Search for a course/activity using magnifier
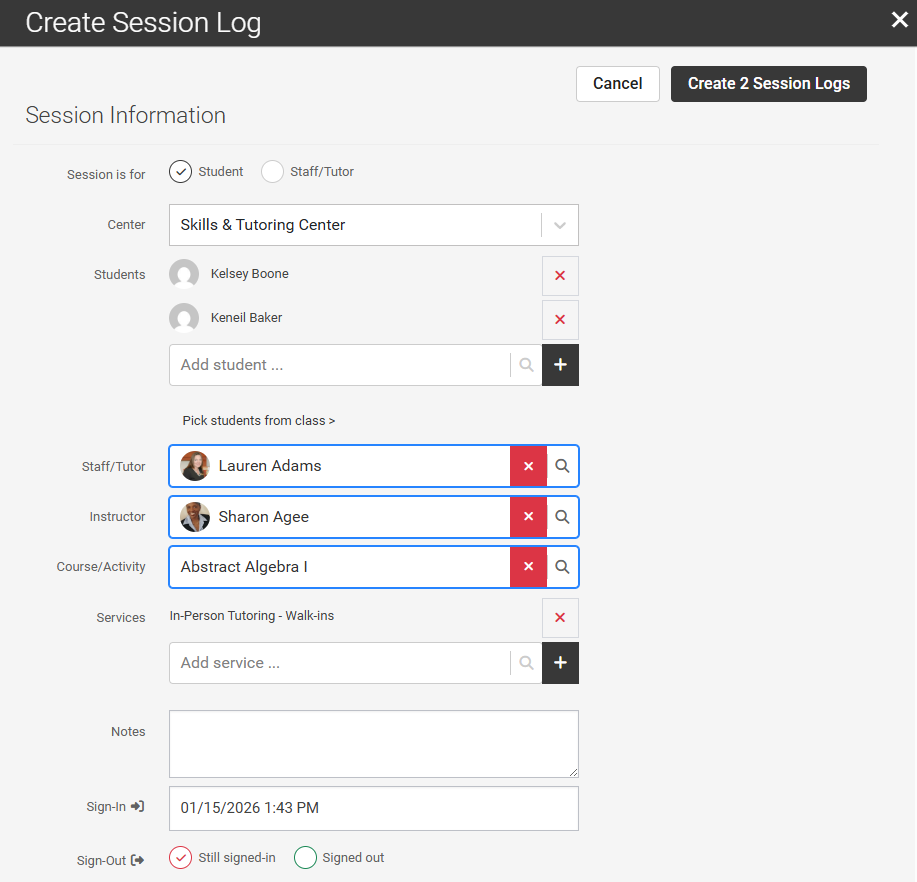The height and width of the screenshot is (882, 917). (563, 567)
